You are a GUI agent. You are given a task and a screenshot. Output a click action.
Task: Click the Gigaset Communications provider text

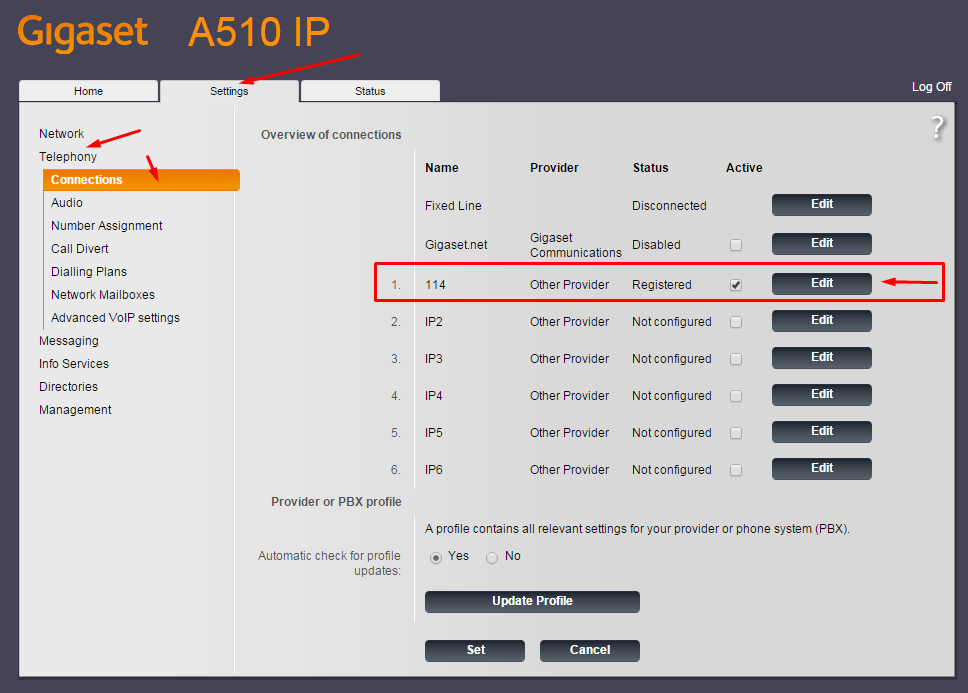(x=575, y=245)
